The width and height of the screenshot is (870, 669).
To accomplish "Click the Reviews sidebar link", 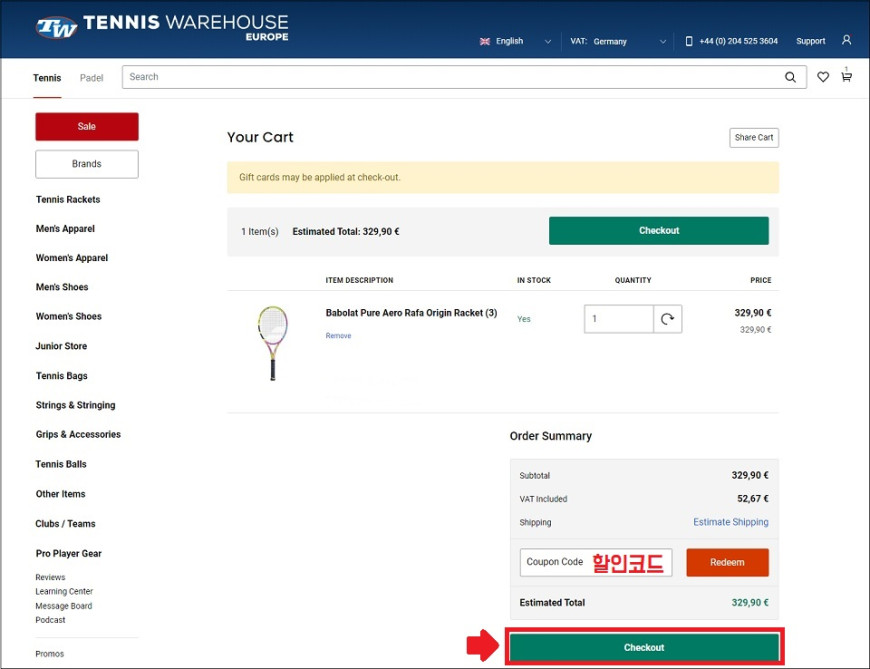I will [x=50, y=577].
